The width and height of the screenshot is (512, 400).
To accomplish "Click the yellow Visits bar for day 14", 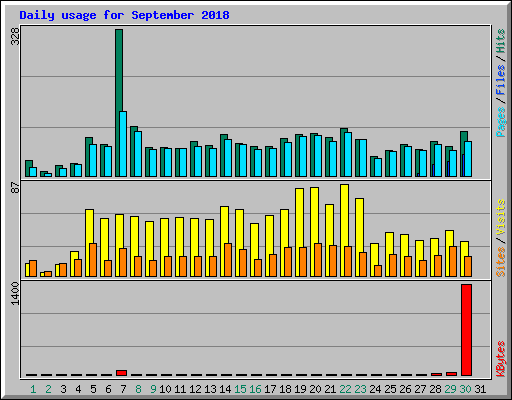I will pyautogui.click(x=224, y=241).
